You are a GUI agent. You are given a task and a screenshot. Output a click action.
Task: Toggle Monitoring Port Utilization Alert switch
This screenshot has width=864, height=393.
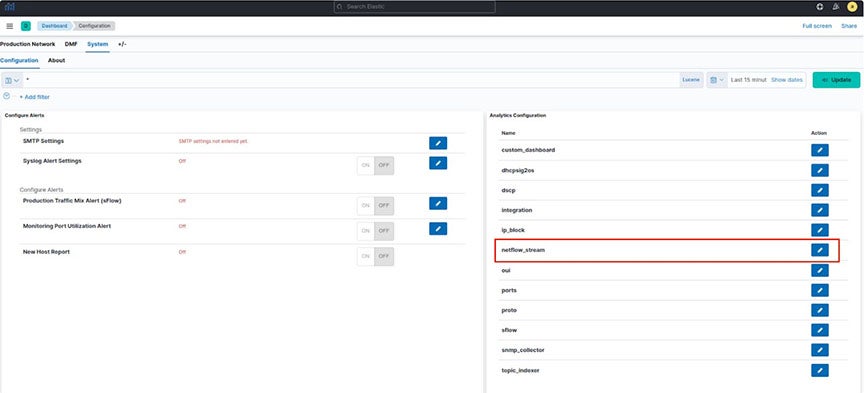[x=375, y=231]
